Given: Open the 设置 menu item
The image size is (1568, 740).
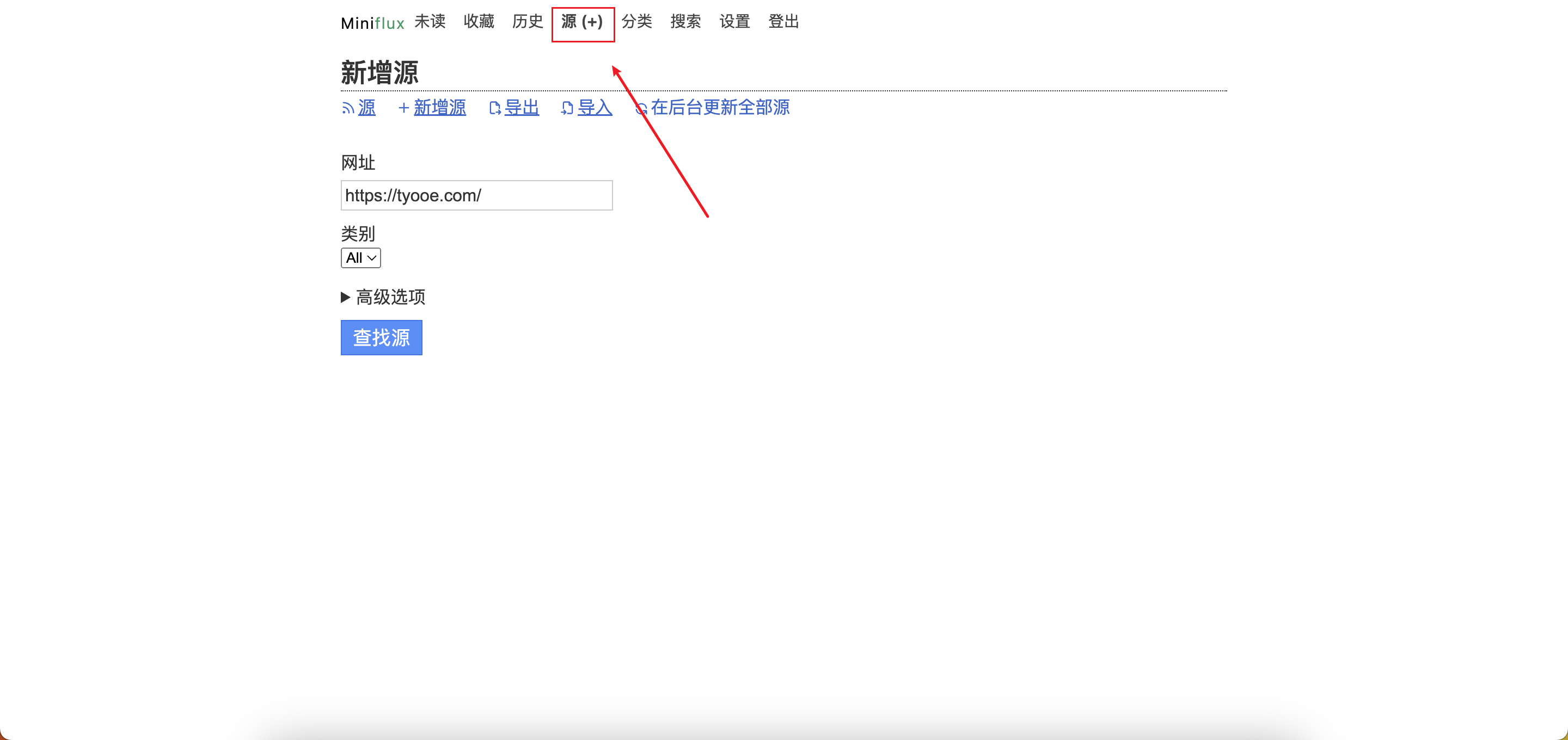Looking at the screenshot, I should 734,22.
